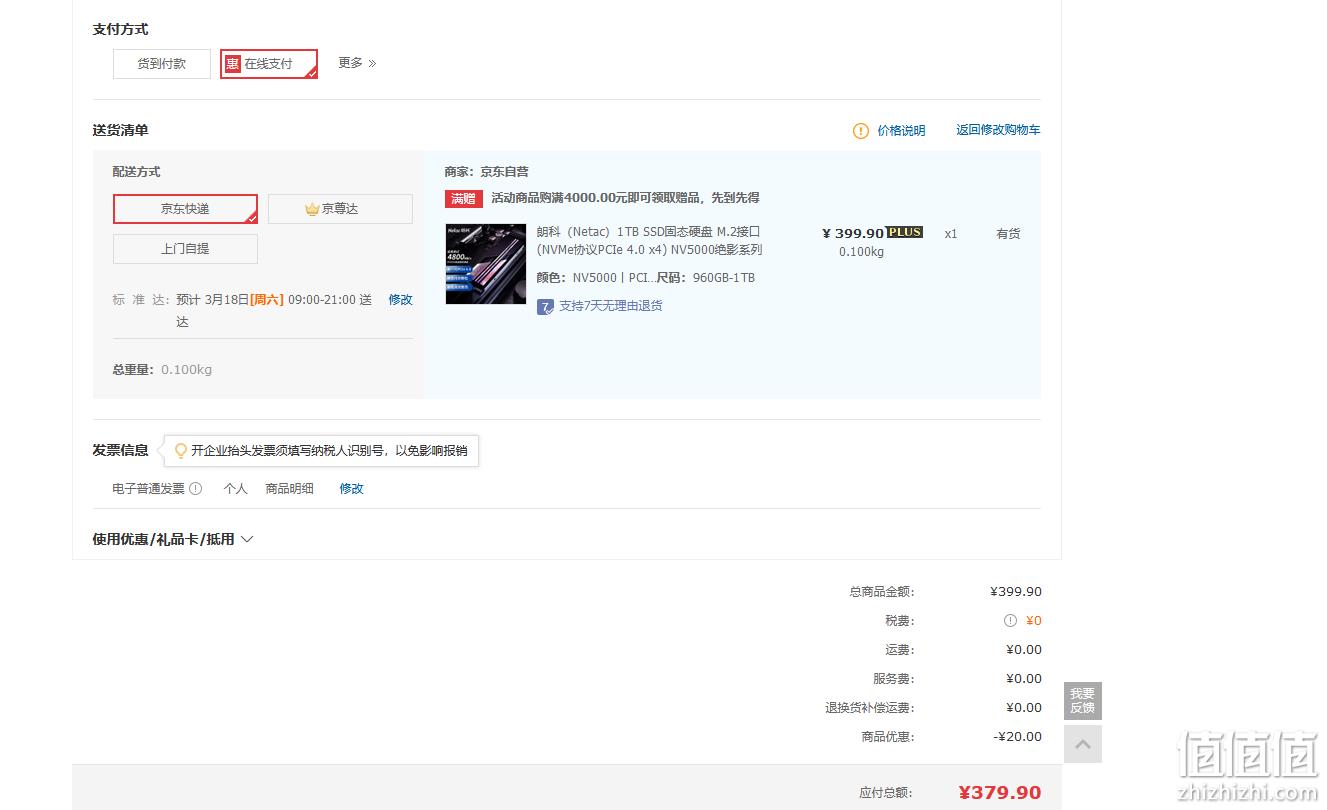Click the 总重量 0.100kg text
The image size is (1327, 810).
[162, 370]
